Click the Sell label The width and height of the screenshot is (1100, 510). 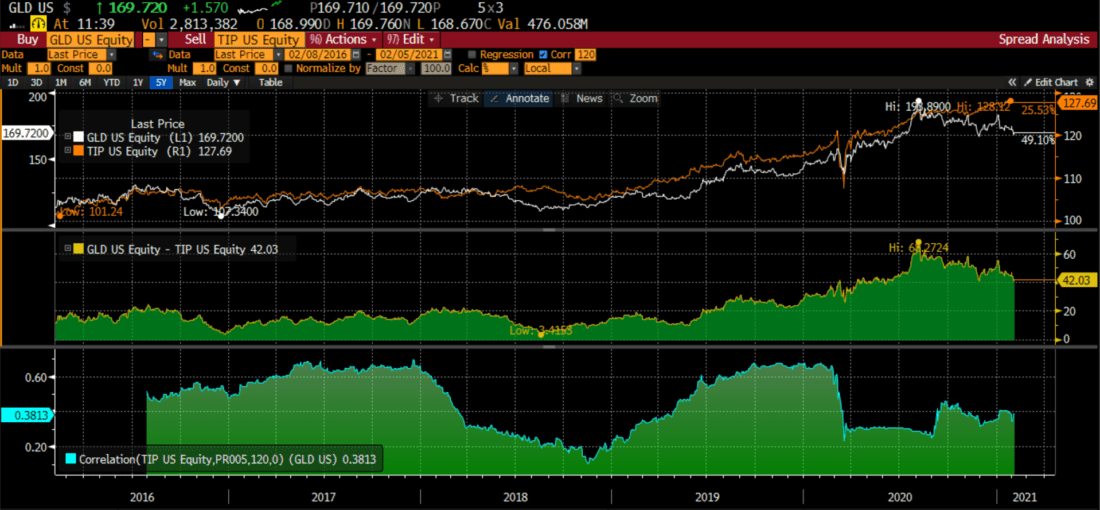(x=195, y=40)
